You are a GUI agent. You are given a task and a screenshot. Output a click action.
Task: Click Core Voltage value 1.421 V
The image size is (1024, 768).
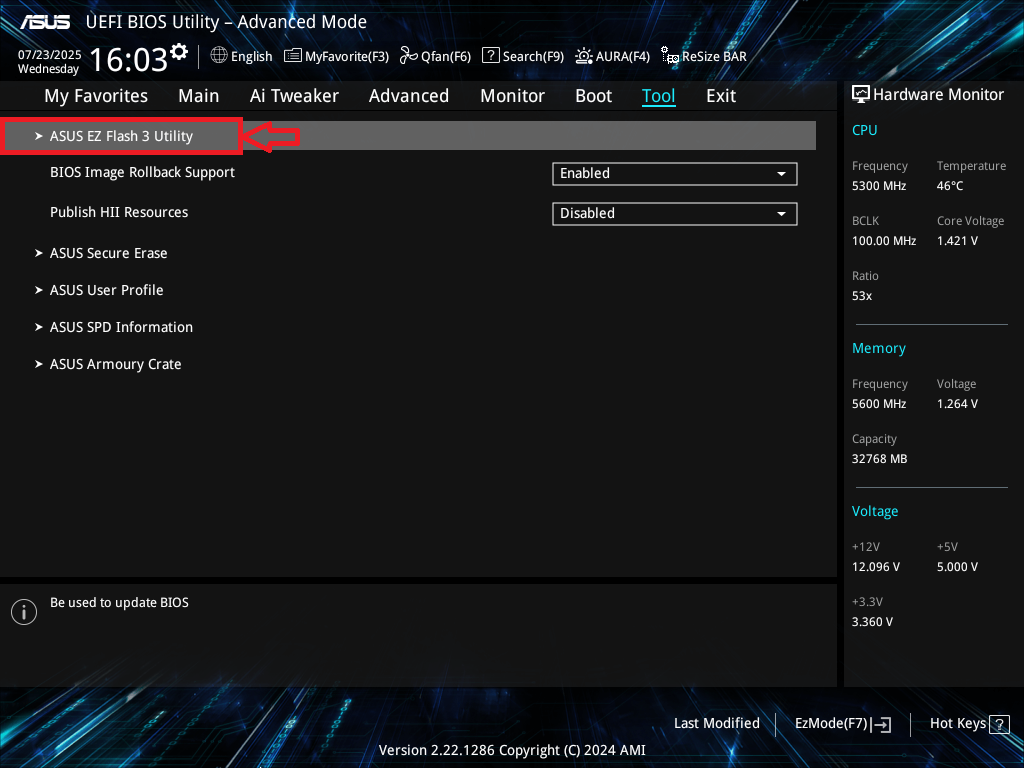tap(957, 241)
